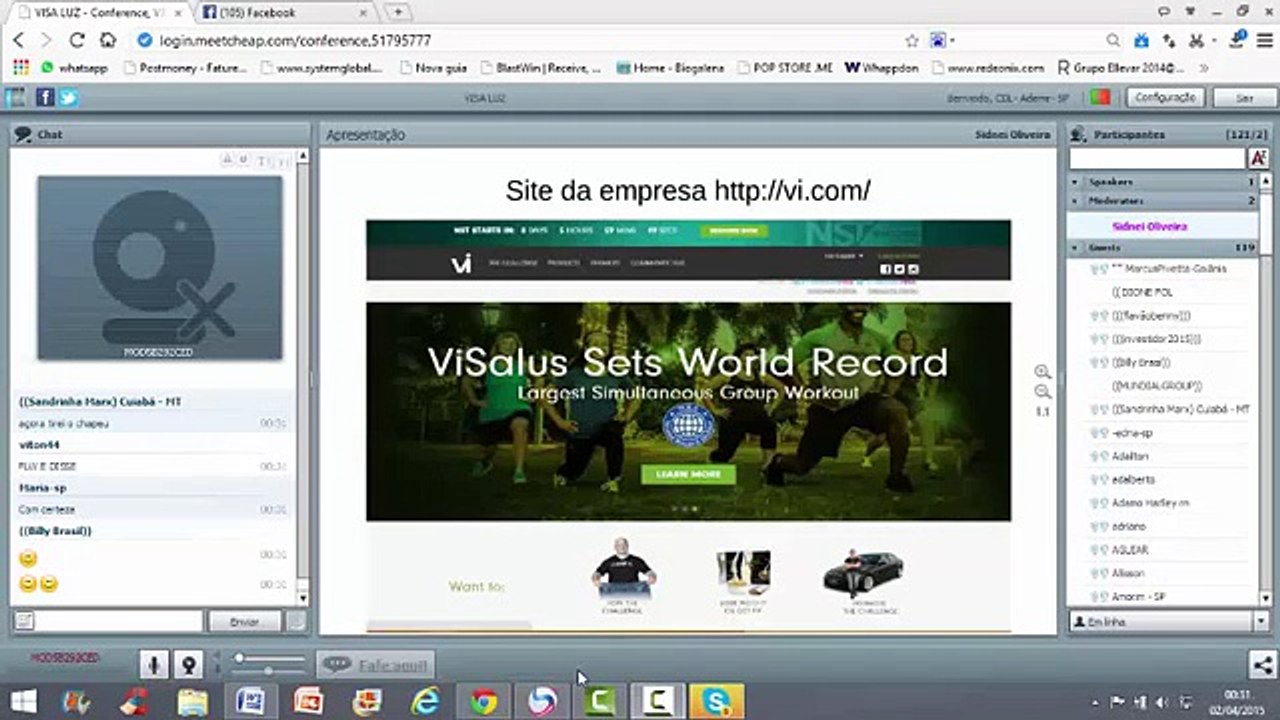Open a new browser tab
Image resolution: width=1280 pixels, height=720 pixels.
click(x=398, y=12)
